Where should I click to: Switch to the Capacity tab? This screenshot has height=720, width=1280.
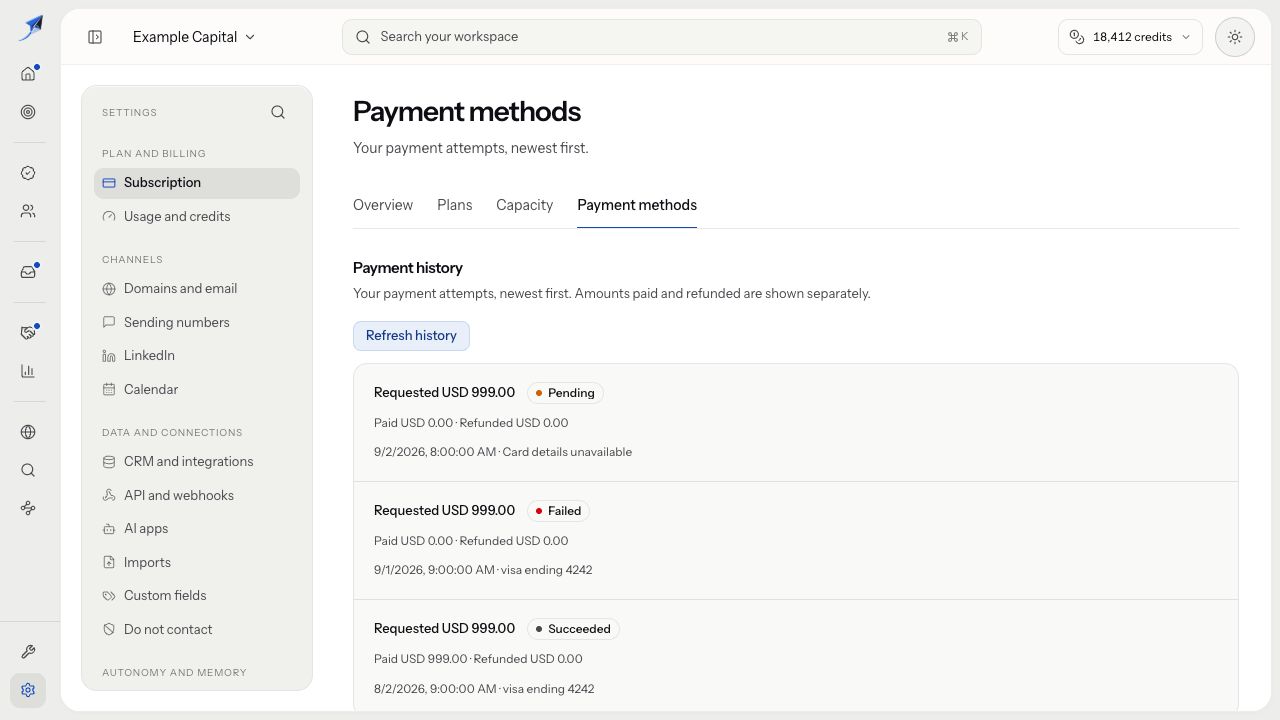click(524, 205)
